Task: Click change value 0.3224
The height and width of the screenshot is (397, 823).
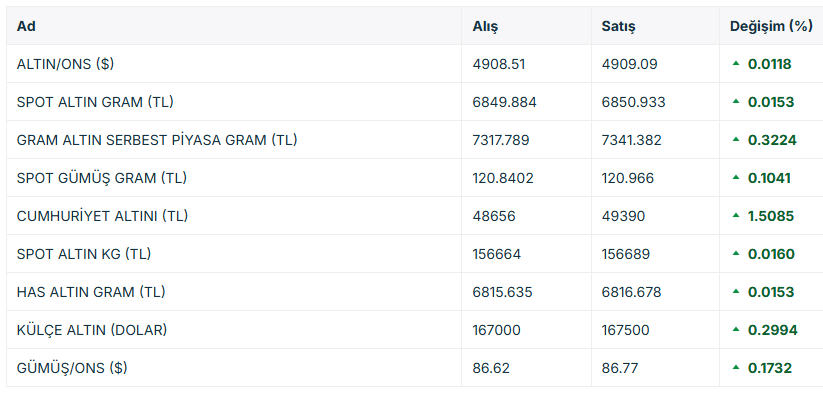Action: (x=772, y=140)
